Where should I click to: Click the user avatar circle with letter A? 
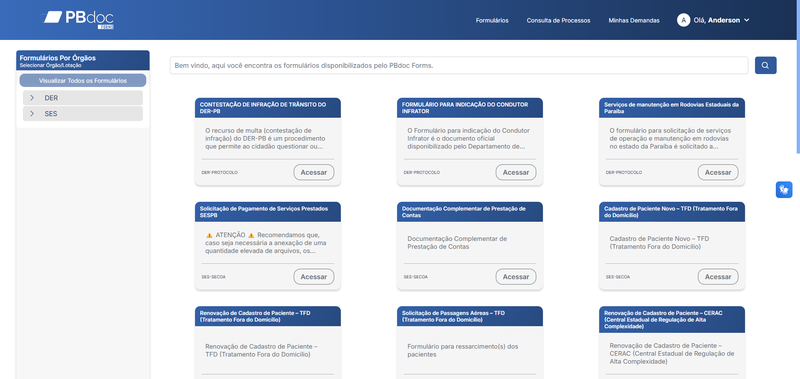[683, 20]
